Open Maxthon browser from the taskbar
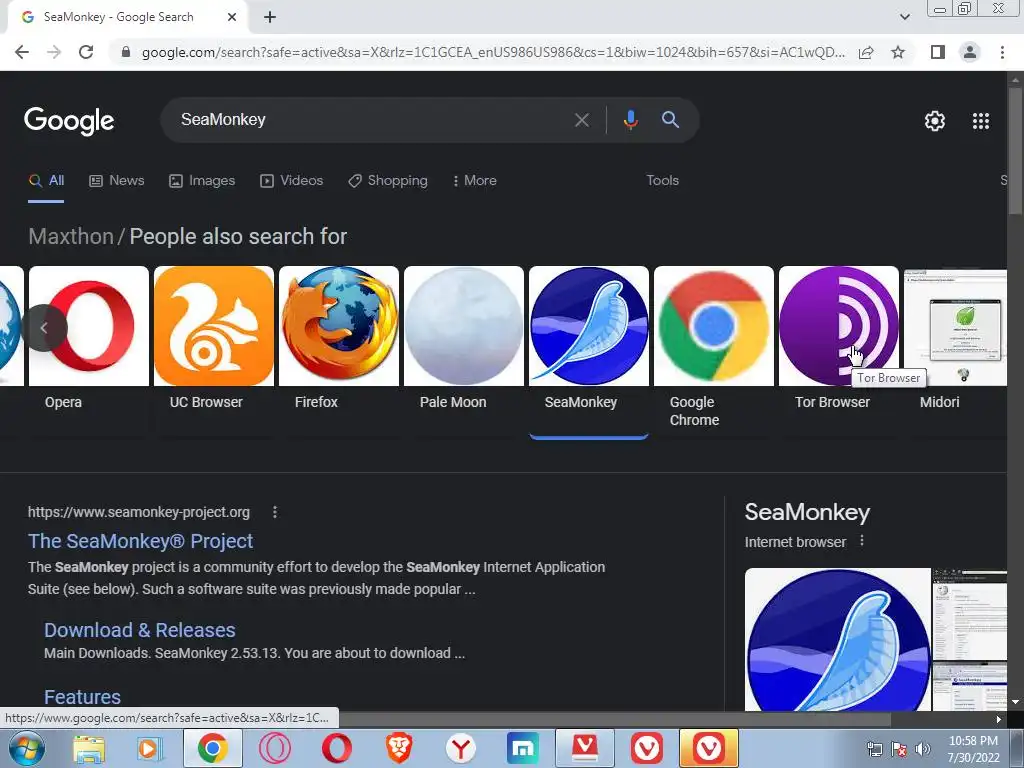 coord(522,748)
